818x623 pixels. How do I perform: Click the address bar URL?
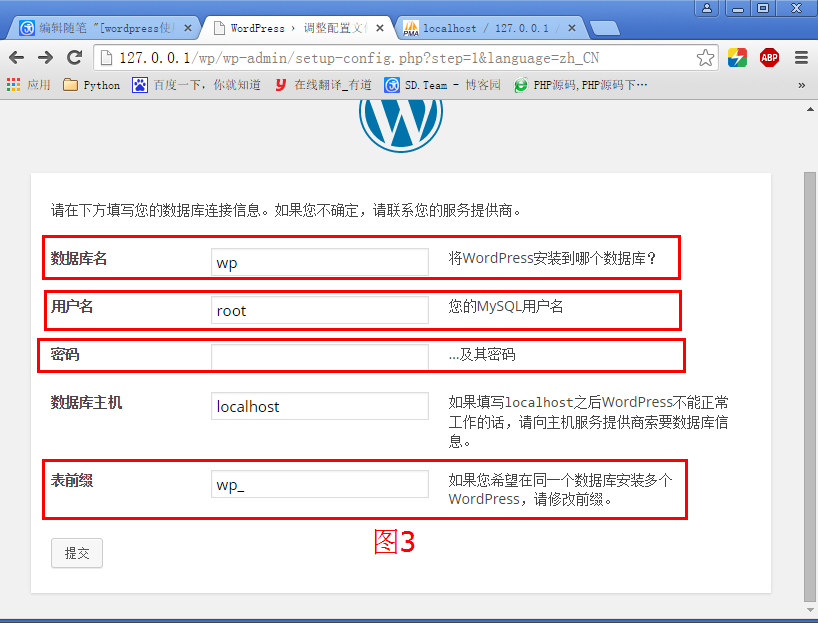359,57
